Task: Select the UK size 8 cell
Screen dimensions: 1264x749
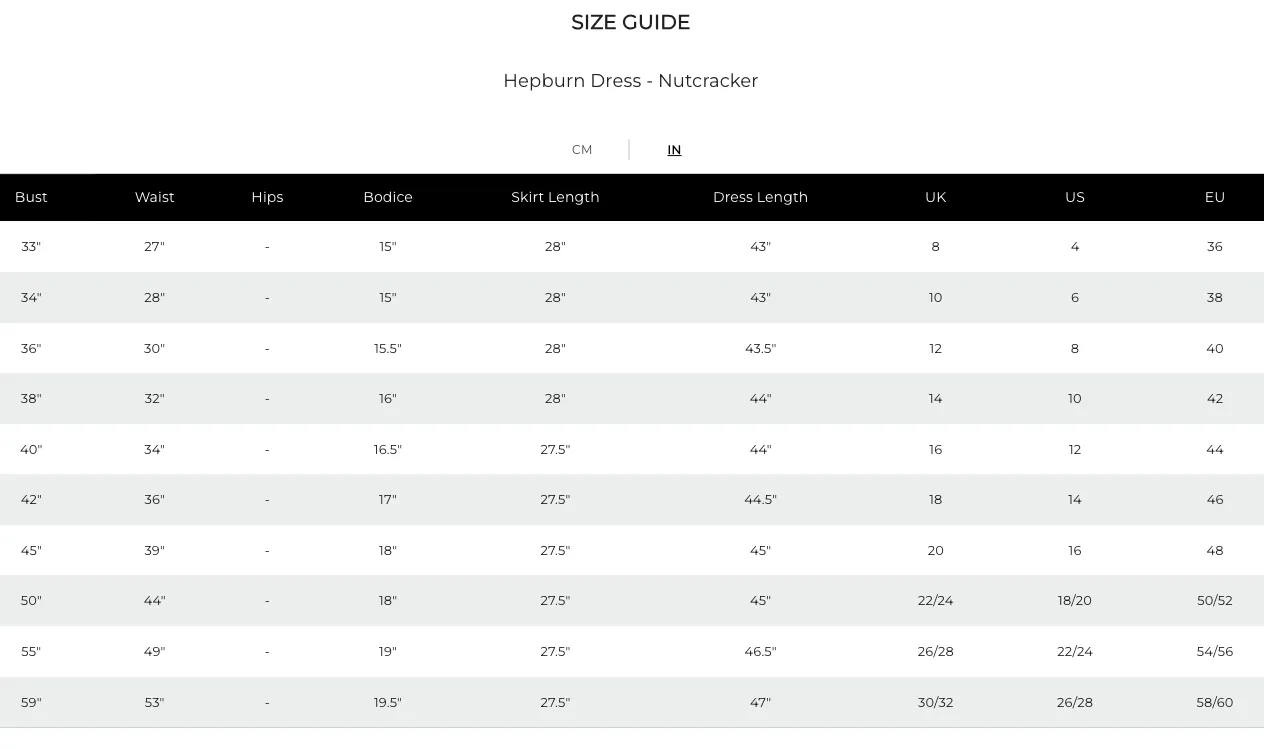Action: coord(935,247)
